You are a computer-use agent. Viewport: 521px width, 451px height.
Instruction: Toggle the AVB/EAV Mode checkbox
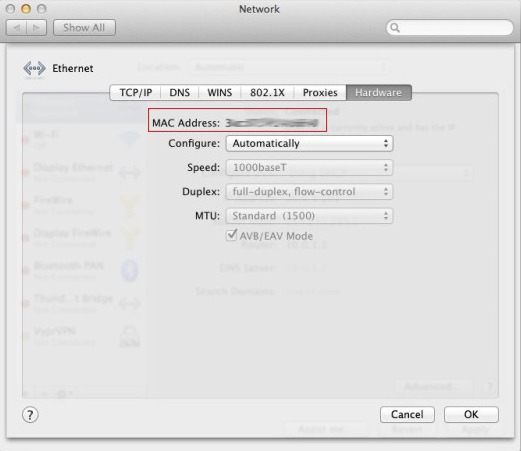(231, 235)
